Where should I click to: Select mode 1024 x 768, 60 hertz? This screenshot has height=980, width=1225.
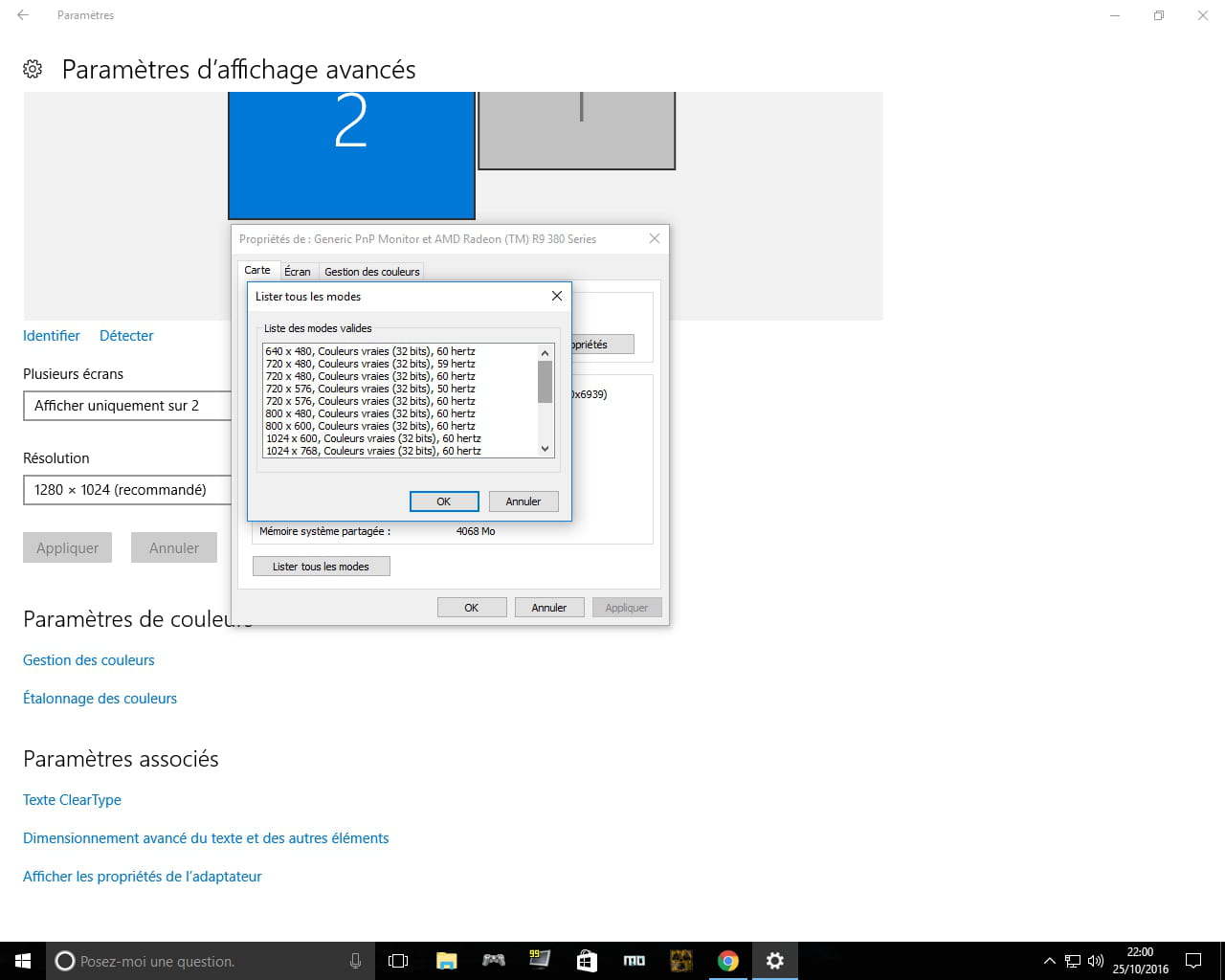tap(373, 451)
